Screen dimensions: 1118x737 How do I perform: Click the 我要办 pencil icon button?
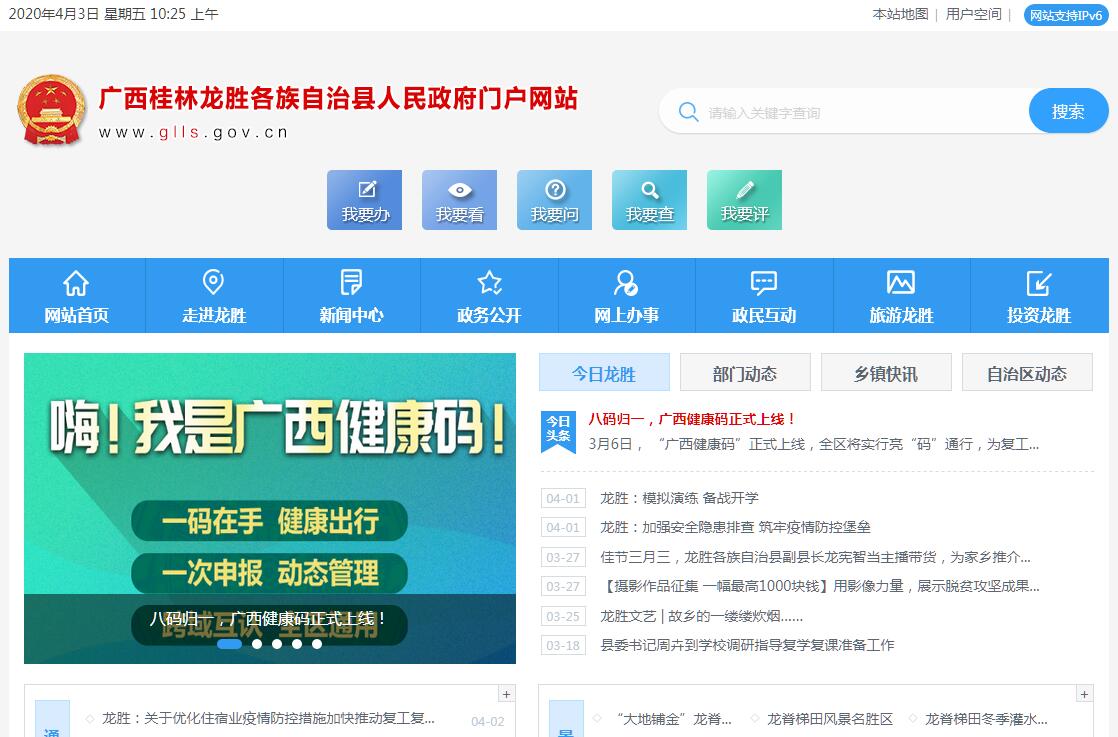click(364, 199)
